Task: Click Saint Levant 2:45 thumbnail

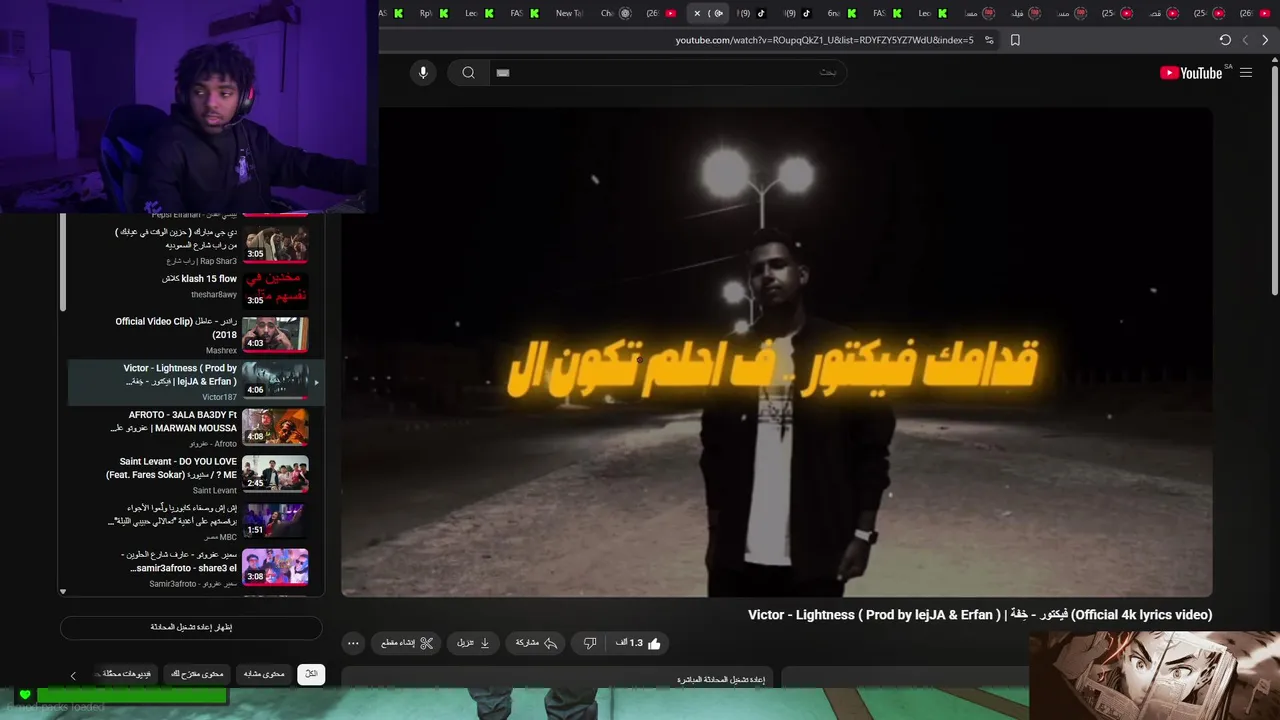Action: coord(275,473)
